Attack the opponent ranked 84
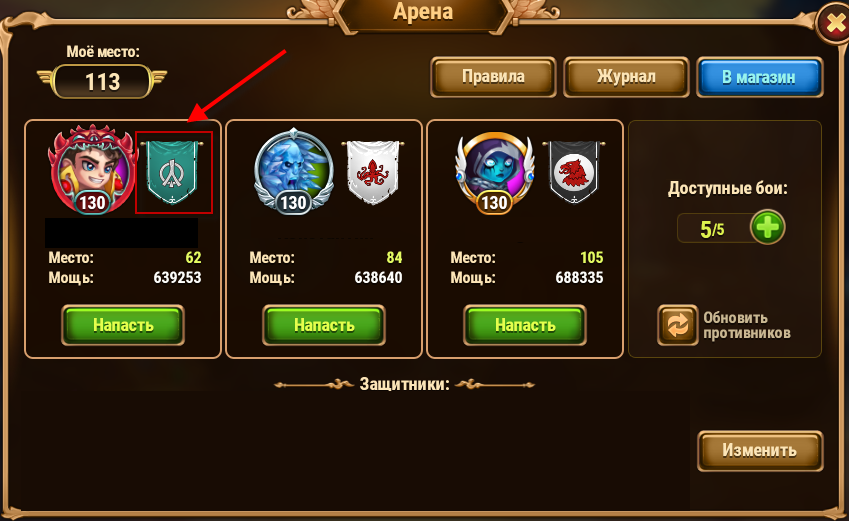 point(324,325)
